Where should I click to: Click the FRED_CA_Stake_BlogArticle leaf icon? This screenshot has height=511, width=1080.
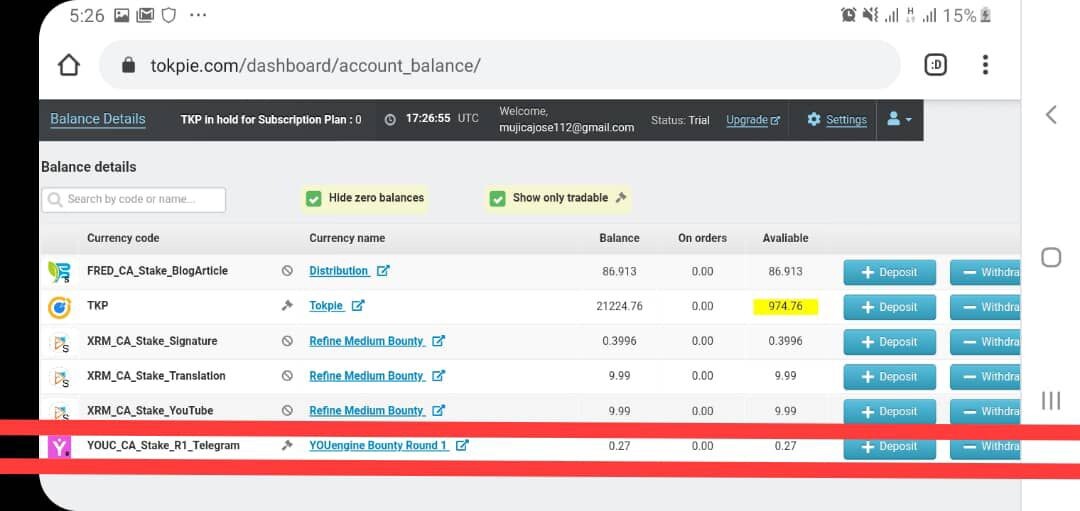tap(59, 271)
